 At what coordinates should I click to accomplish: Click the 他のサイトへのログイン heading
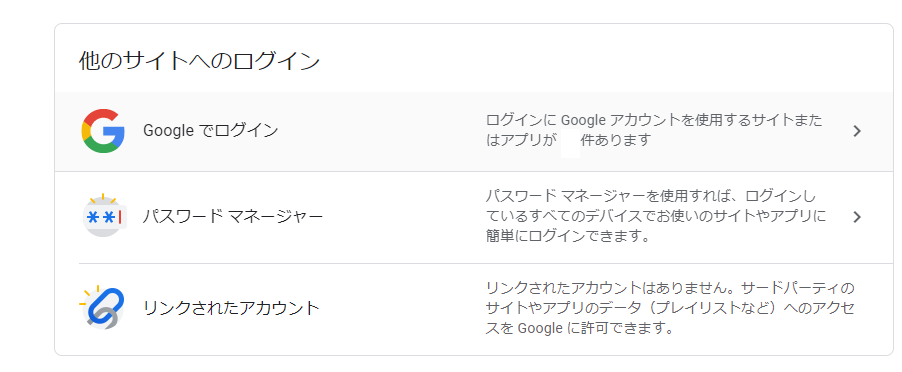pos(199,61)
